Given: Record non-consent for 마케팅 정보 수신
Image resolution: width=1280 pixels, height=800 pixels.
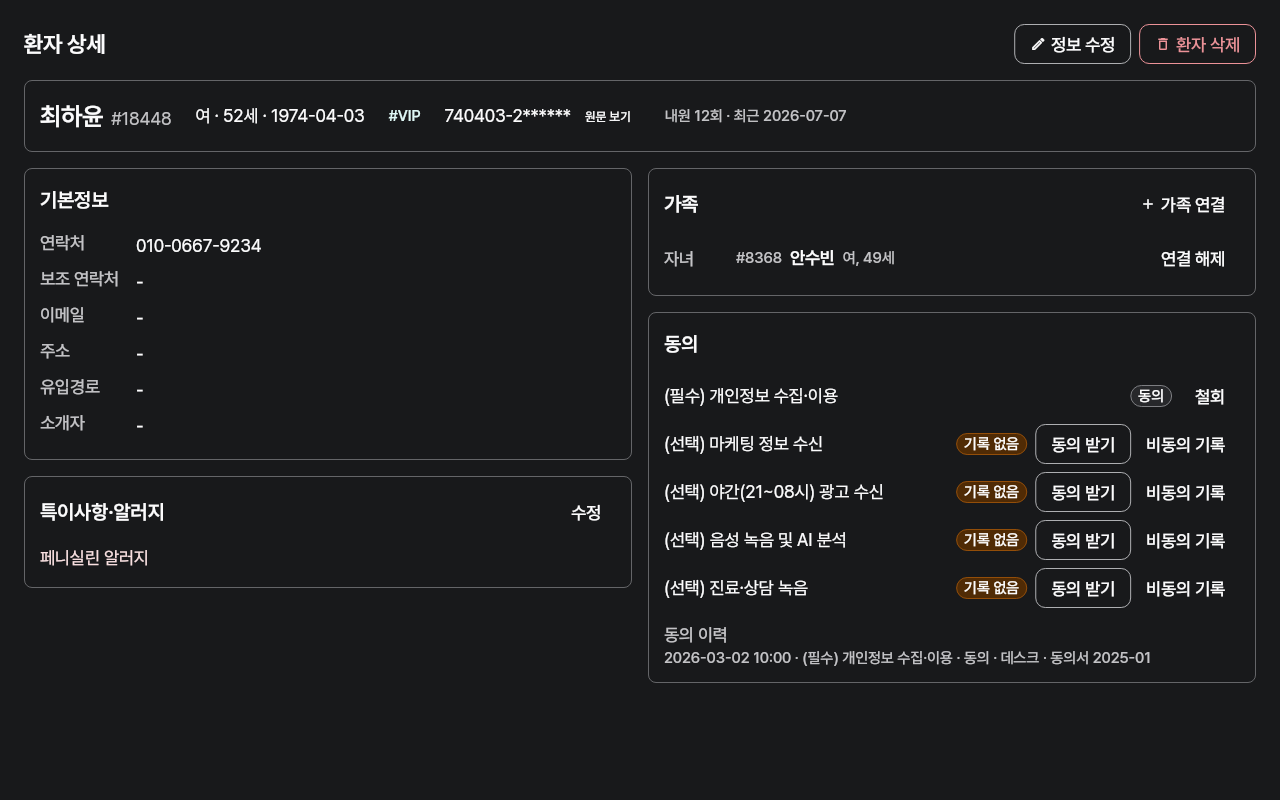Looking at the screenshot, I should (1186, 444).
